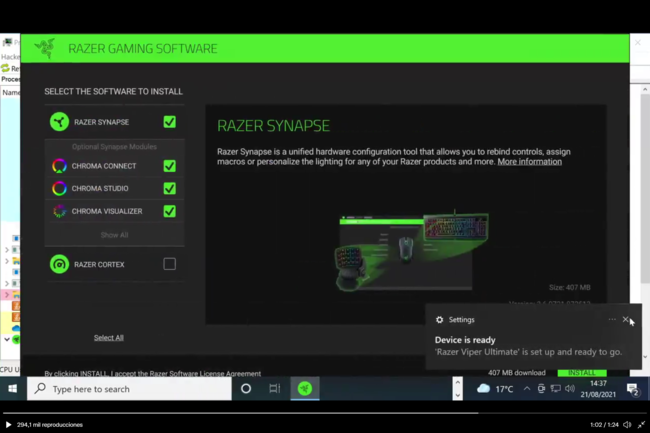The height and width of the screenshot is (433, 650).
Task: Click the Razer Cortex icon
Action: point(59,264)
